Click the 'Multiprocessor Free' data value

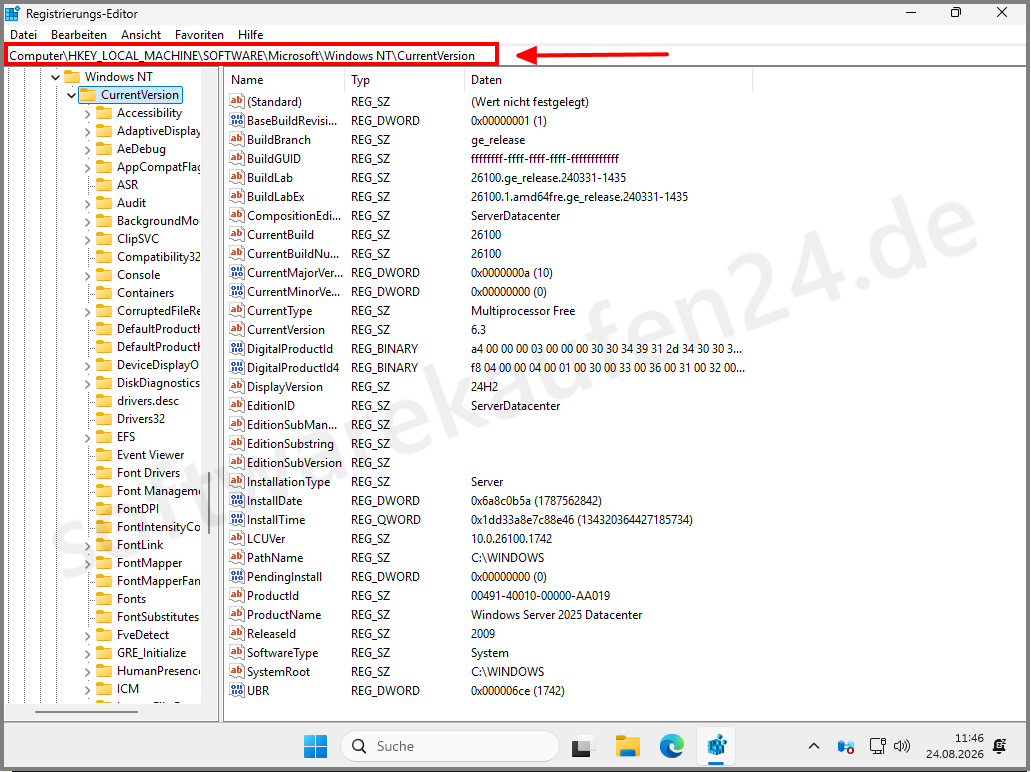523,310
